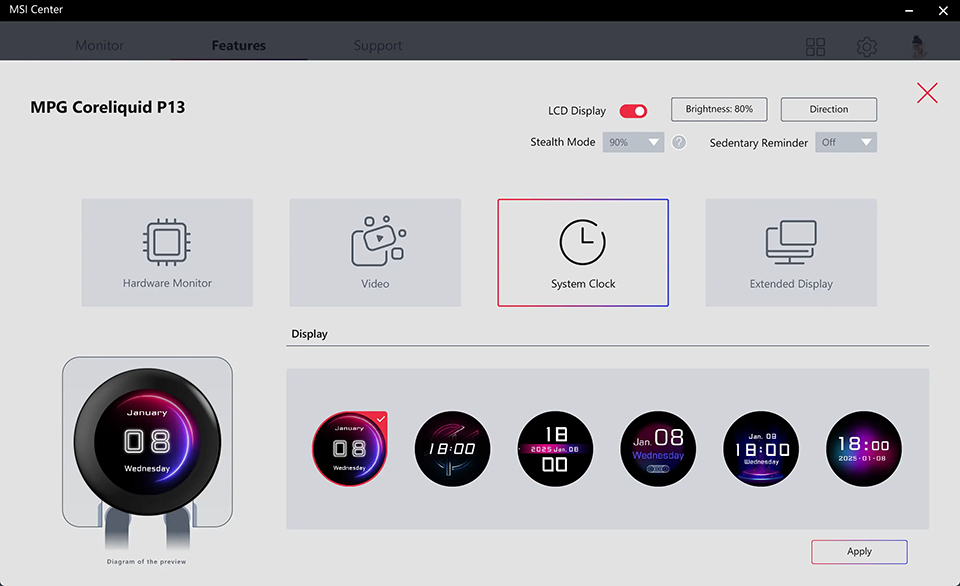Select the Video display mode tile
The height and width of the screenshot is (586, 960).
pos(375,252)
